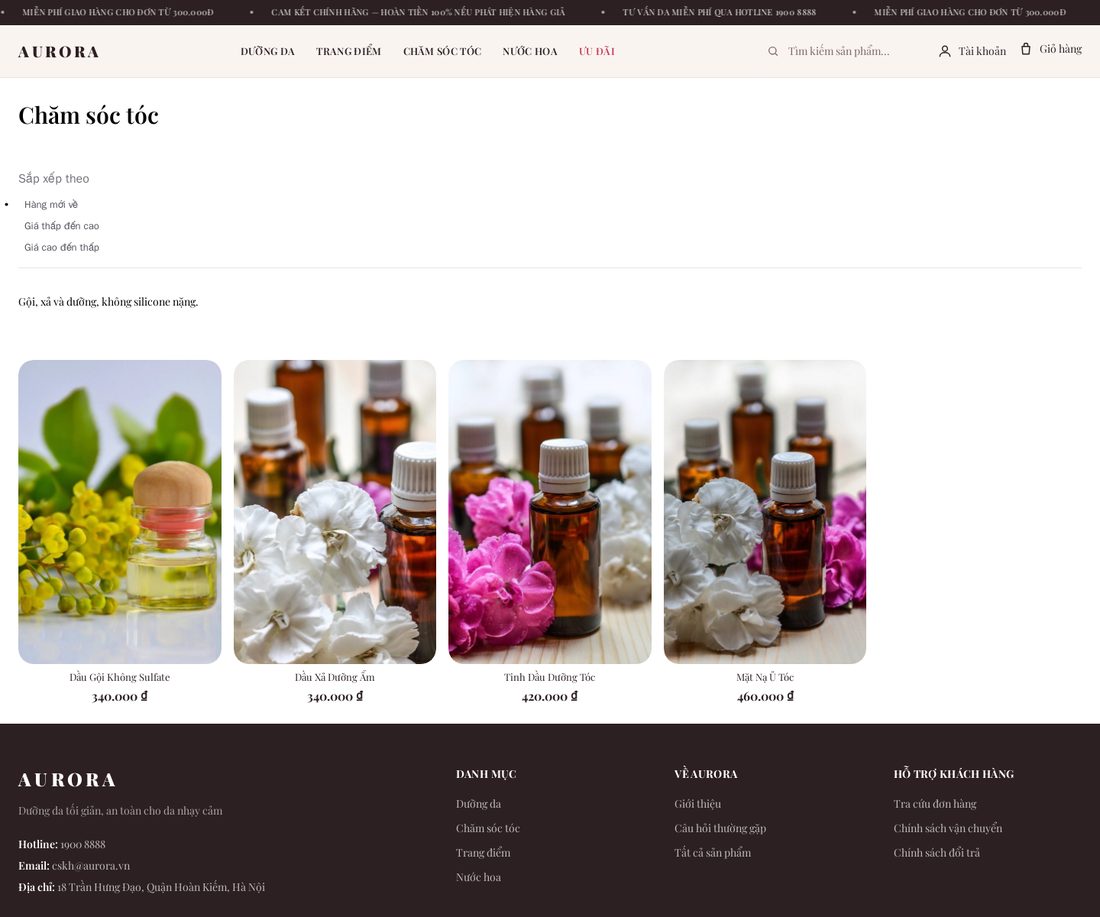Open the footer Trang điểm link
1100x917 pixels.
pos(483,853)
